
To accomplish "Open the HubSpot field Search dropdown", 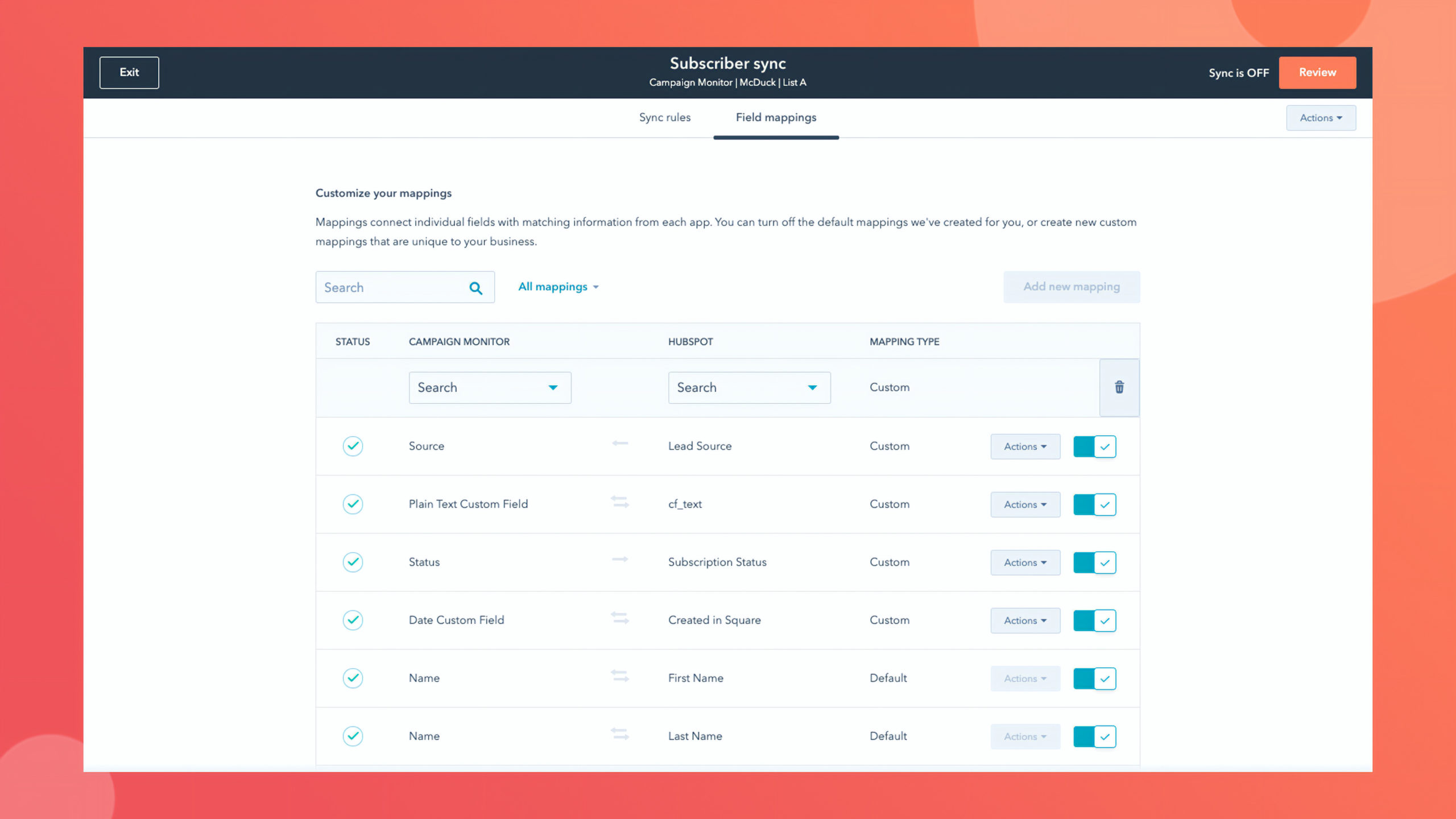I will click(x=749, y=388).
